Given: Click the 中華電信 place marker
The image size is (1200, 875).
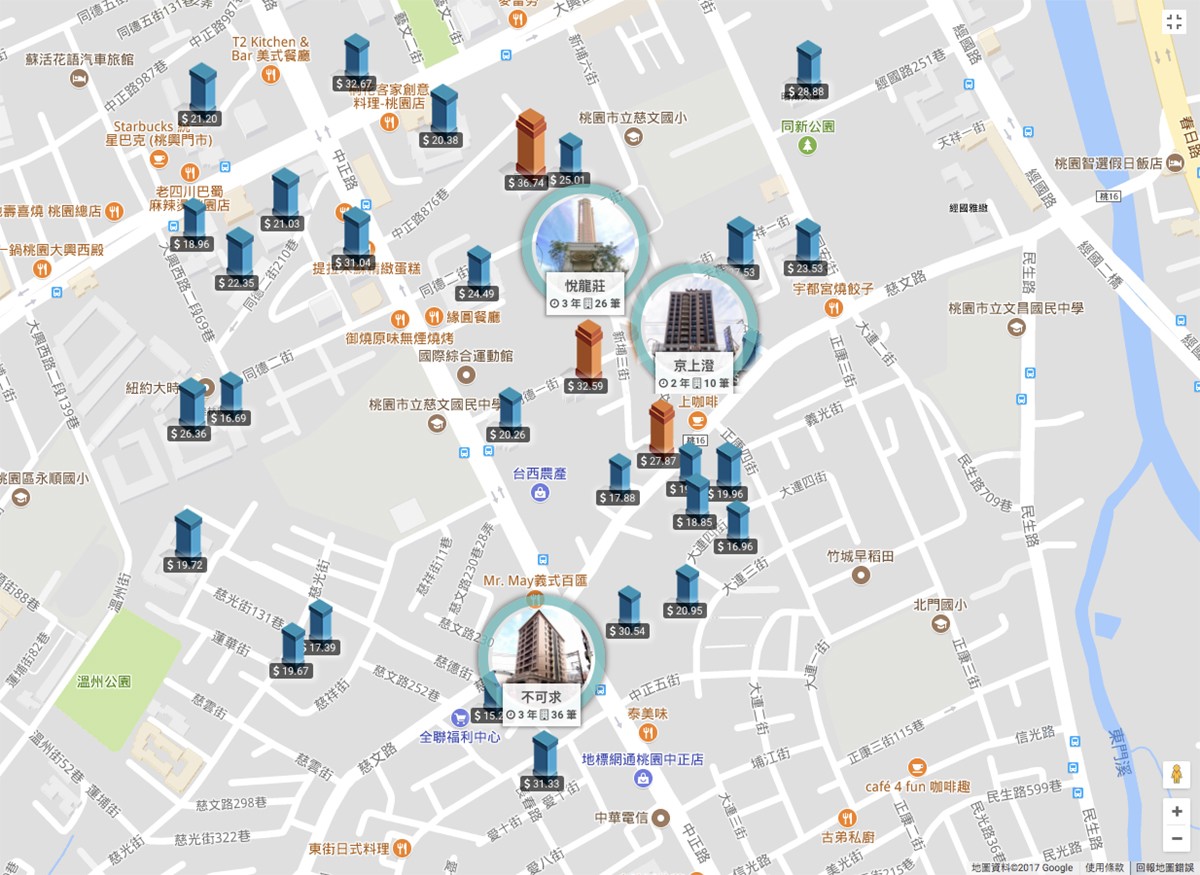Looking at the screenshot, I should click(x=660, y=817).
